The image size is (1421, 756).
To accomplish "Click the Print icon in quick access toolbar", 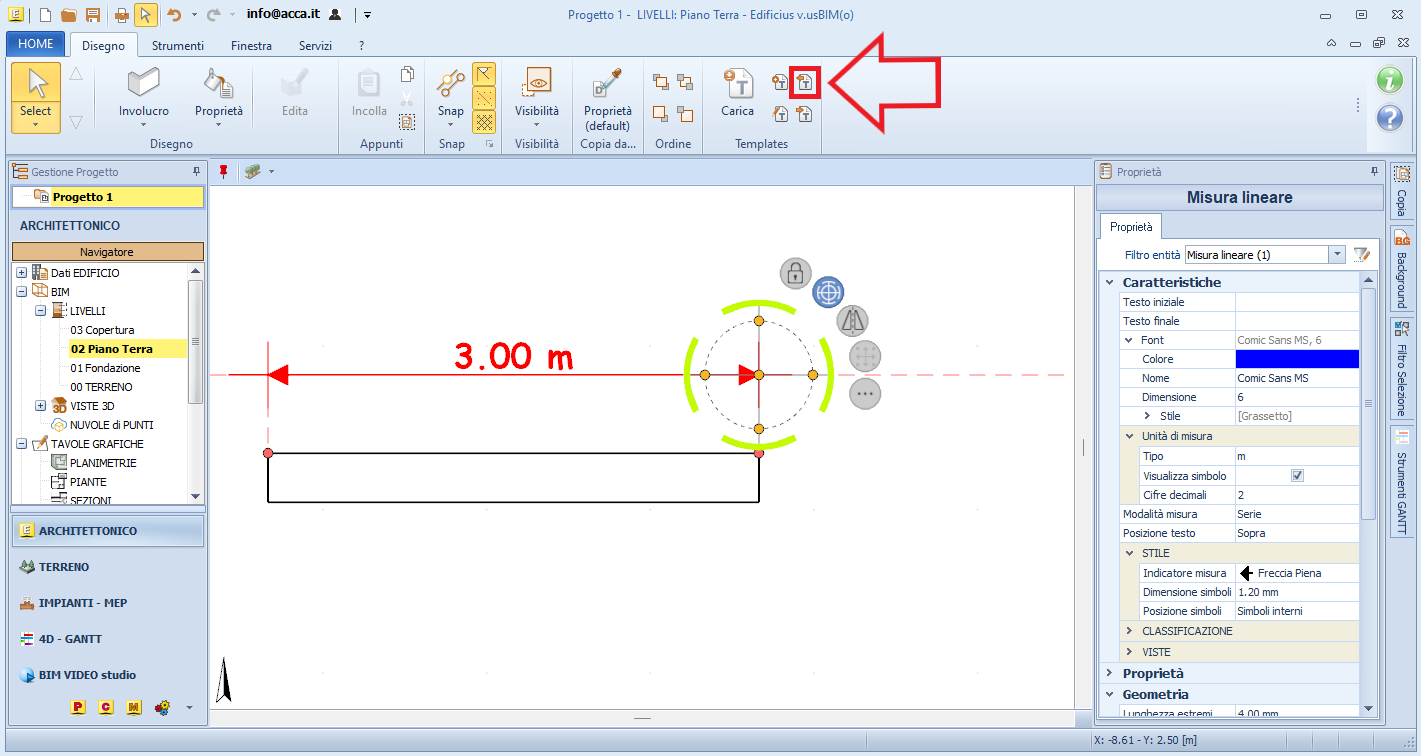I will tap(121, 15).
